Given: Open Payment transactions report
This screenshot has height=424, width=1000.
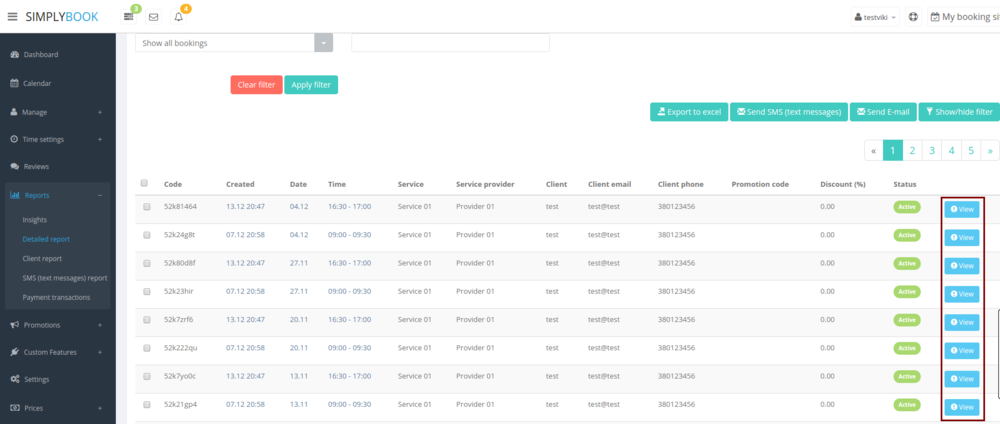Looking at the screenshot, I should click(x=55, y=296).
